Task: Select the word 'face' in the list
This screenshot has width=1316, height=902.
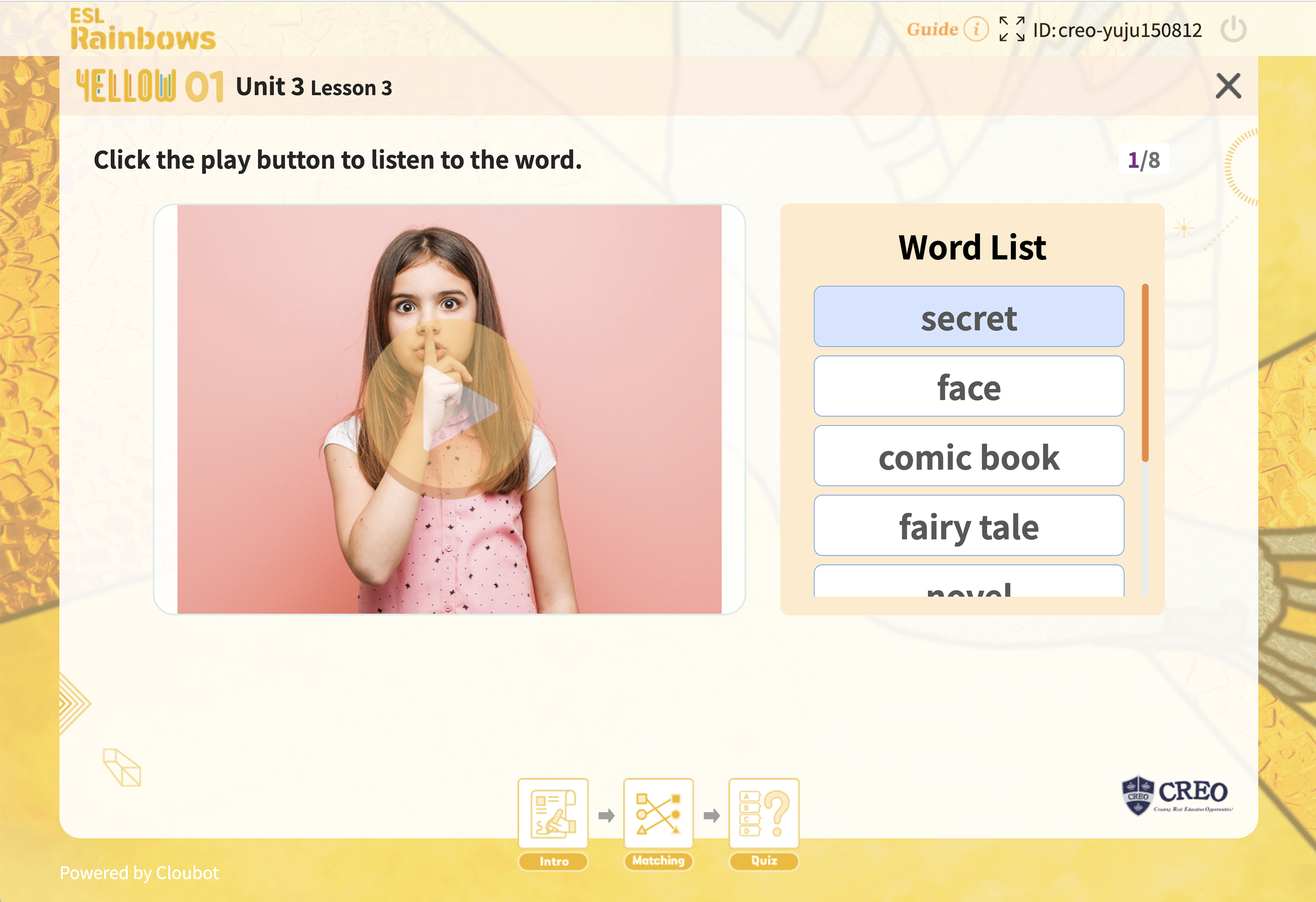Action: [x=968, y=386]
